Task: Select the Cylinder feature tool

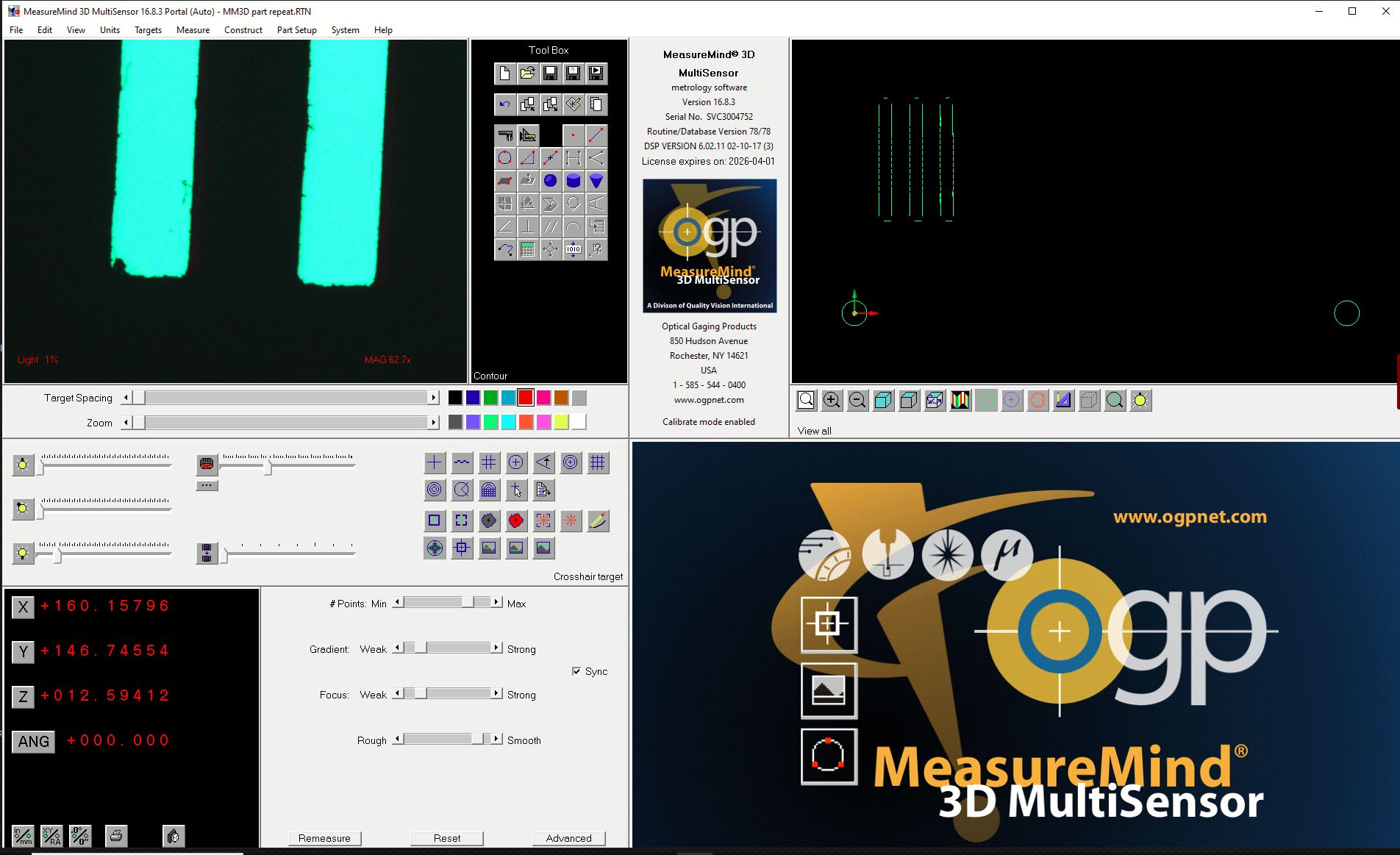Action: (574, 181)
